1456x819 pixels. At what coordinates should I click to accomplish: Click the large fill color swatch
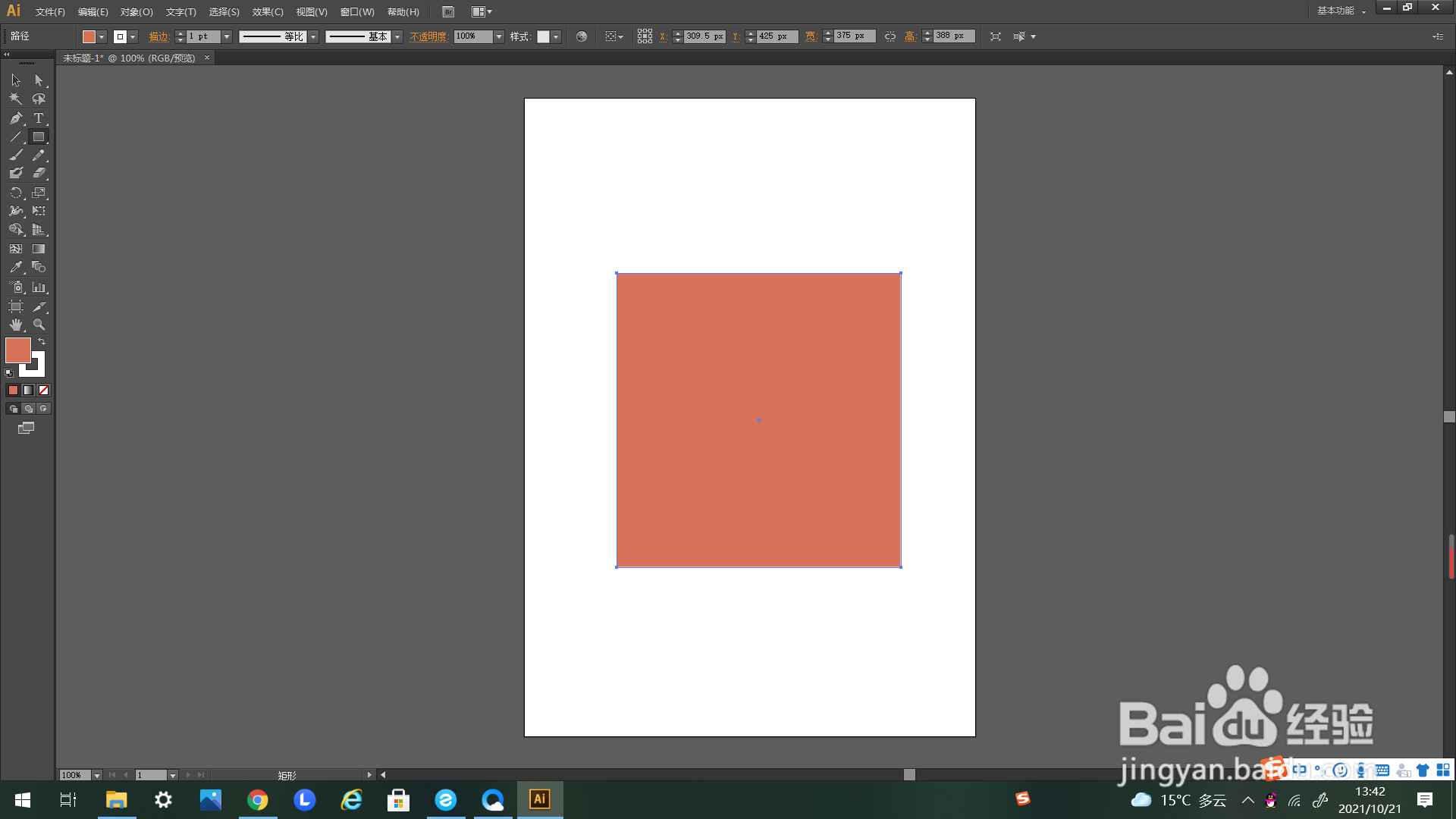[x=18, y=350]
